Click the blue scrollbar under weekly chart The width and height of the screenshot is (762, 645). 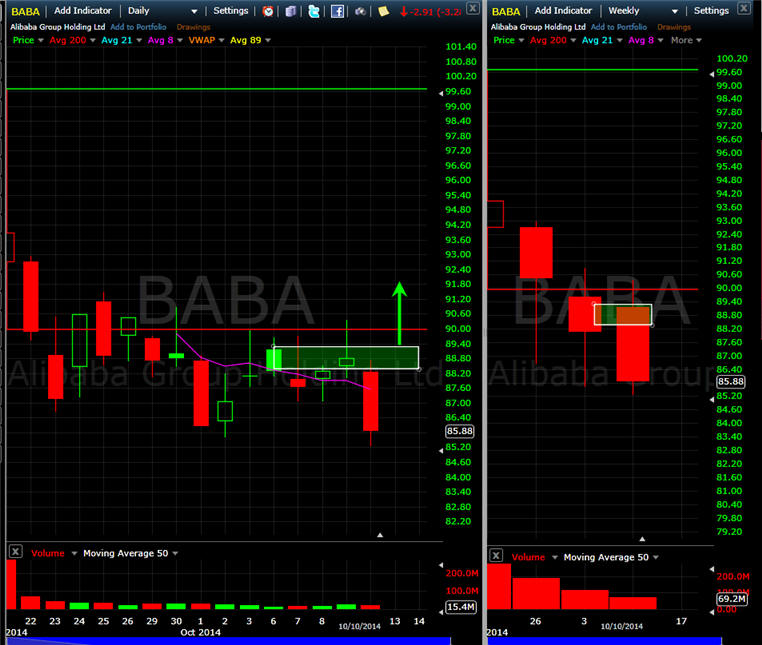pyautogui.click(x=605, y=641)
